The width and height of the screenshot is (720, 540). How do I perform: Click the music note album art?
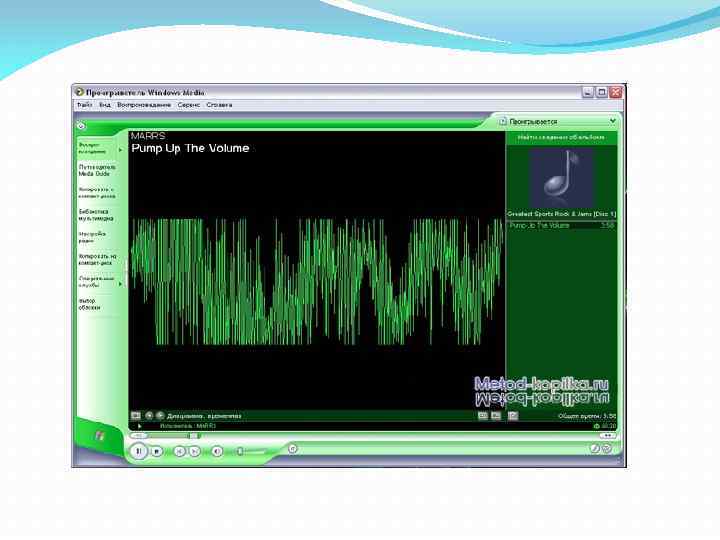[561, 176]
